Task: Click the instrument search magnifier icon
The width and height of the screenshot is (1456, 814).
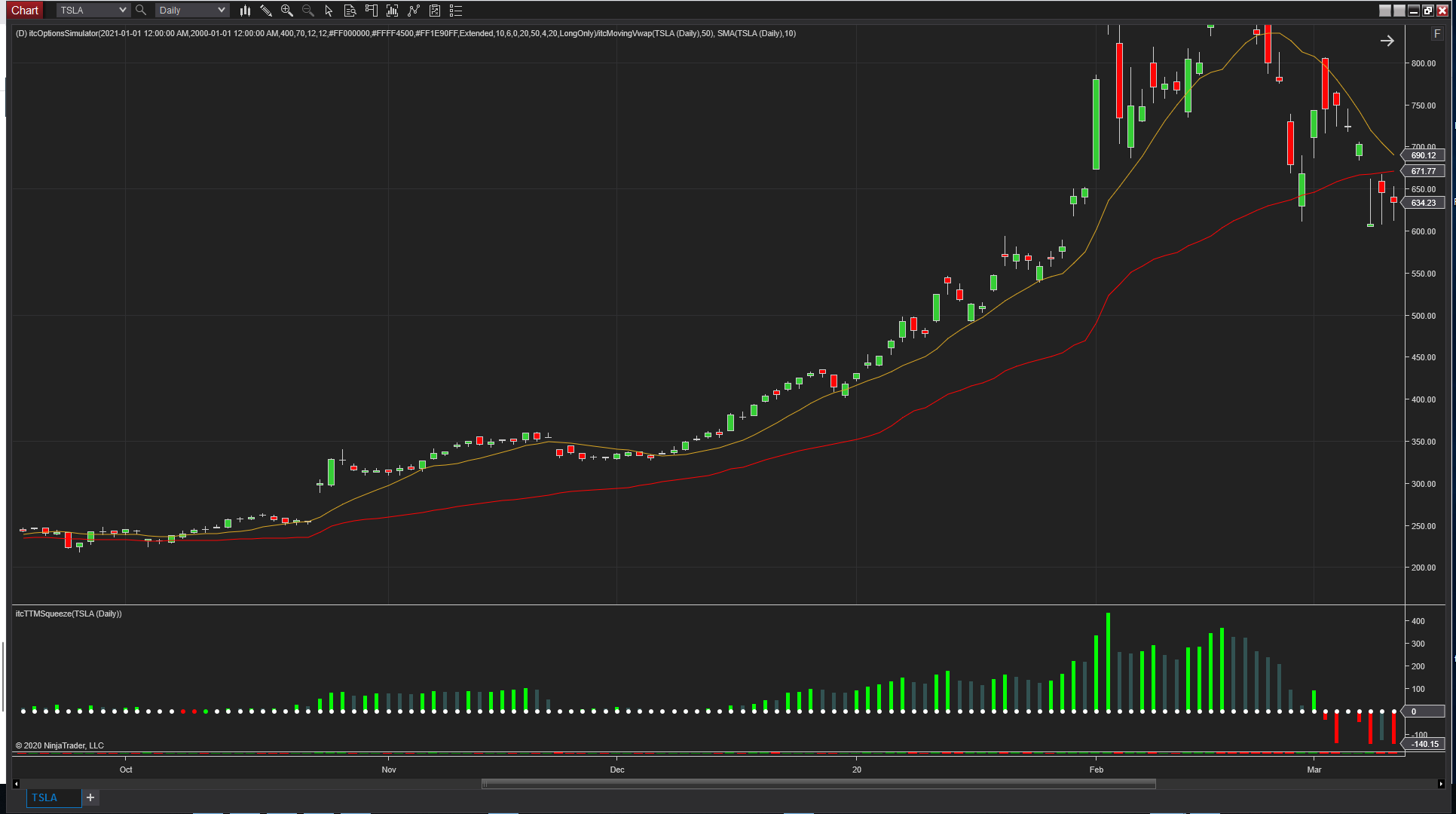Action: point(141,11)
